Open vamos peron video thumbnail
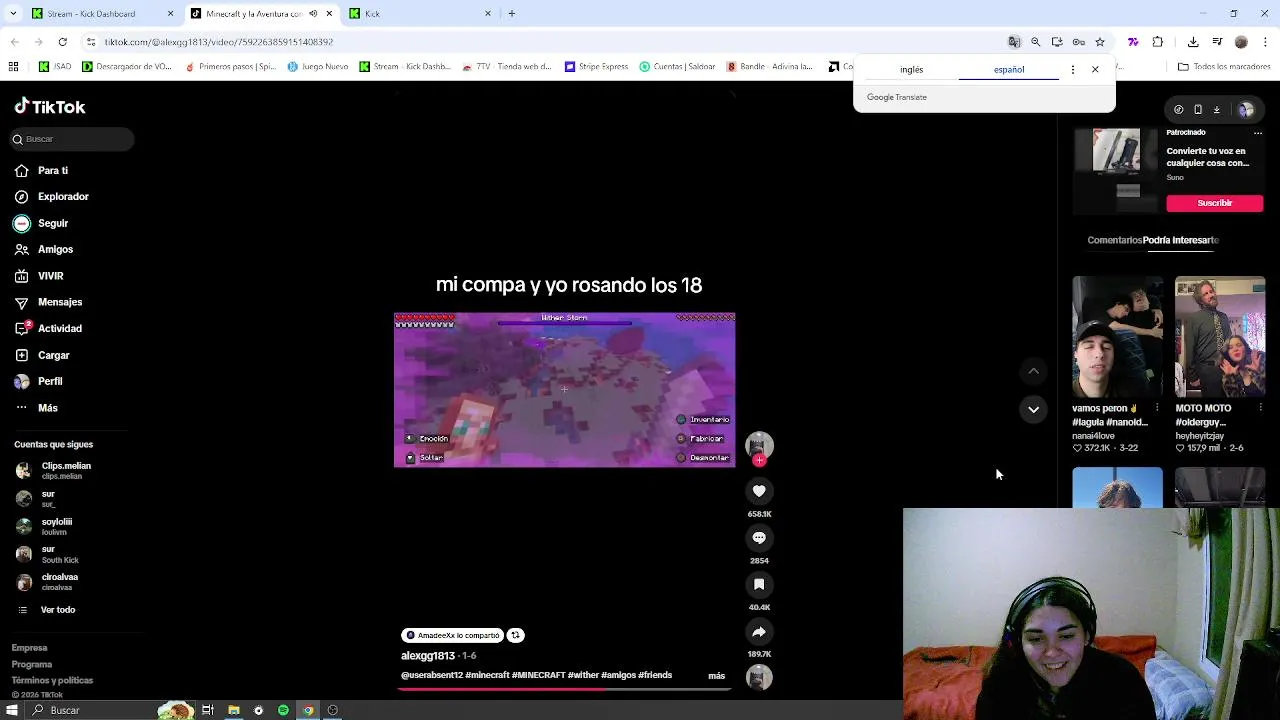 (x=1117, y=337)
